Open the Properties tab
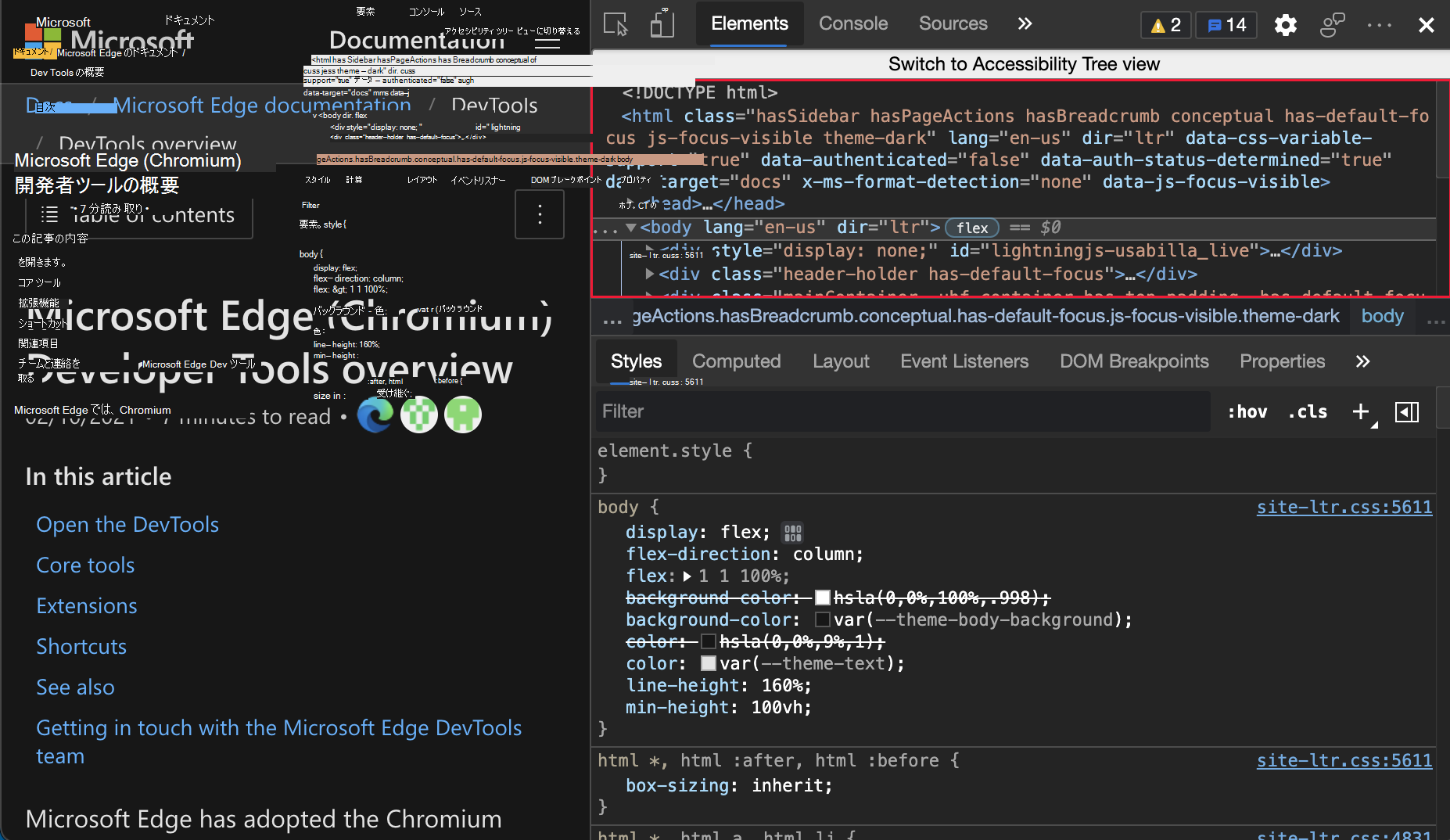This screenshot has width=1450, height=840. pyautogui.click(x=1282, y=361)
